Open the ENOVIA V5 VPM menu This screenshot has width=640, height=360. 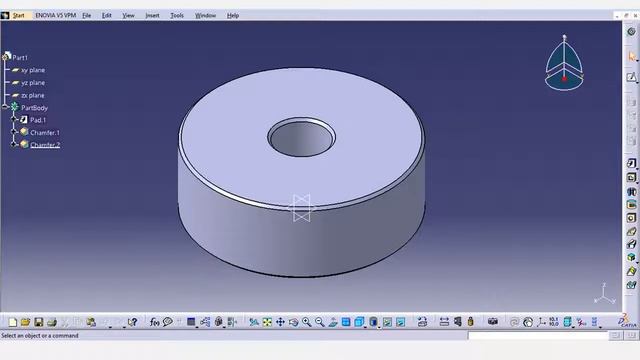click(56, 16)
